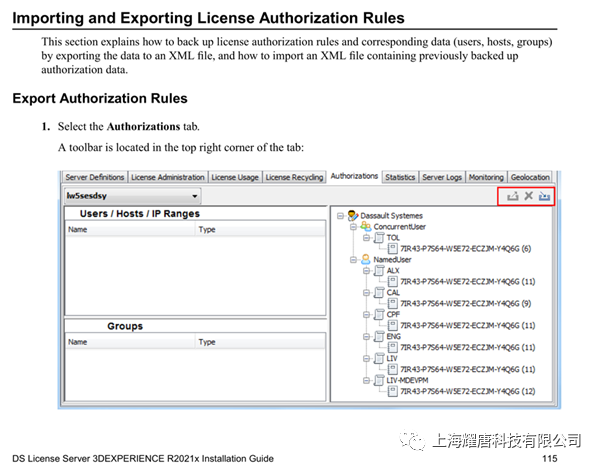Select license key text ending in (9)
The width and height of the screenshot is (601, 468).
(x=466, y=304)
